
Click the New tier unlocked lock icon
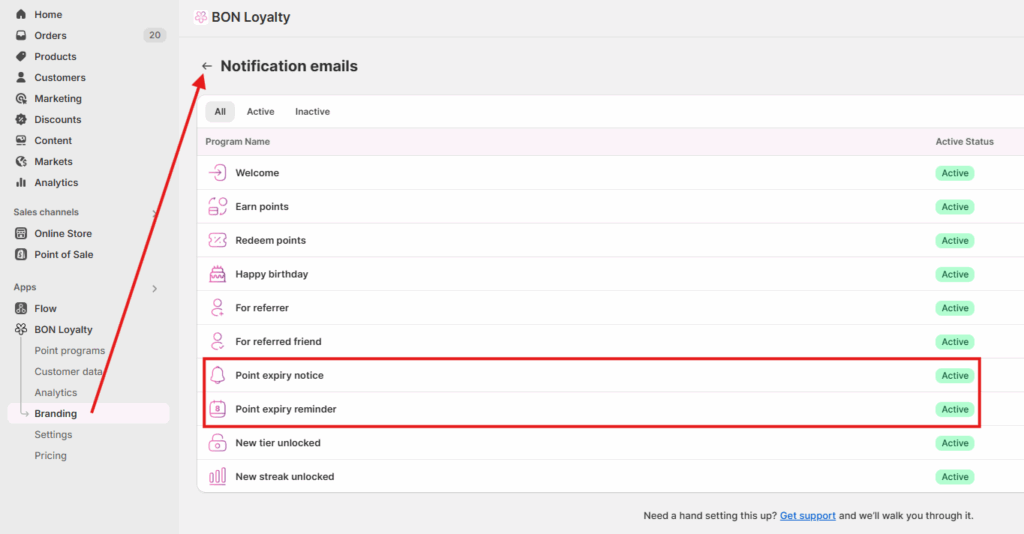coord(217,443)
